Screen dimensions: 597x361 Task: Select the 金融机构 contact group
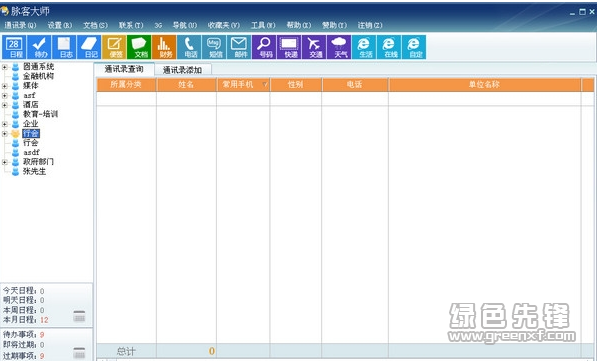click(38, 76)
